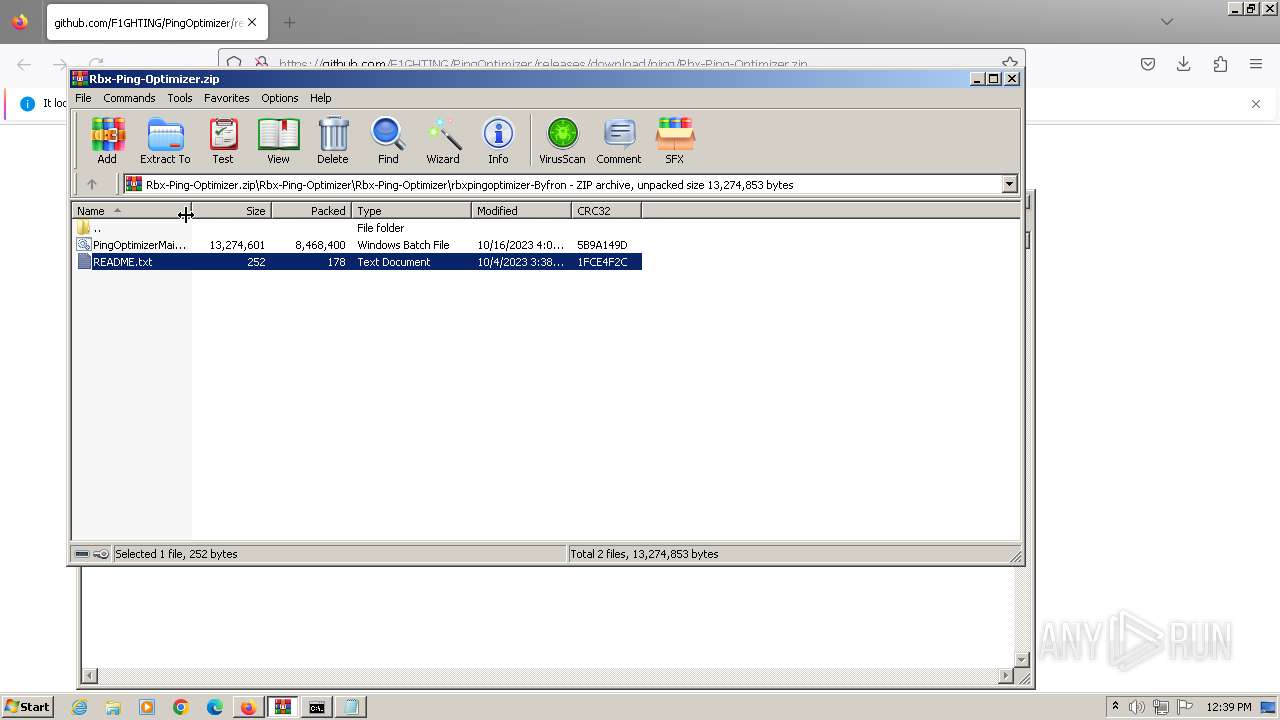Screen dimensions: 1280x720
Task: Sort files by Name column
Action: (131, 211)
